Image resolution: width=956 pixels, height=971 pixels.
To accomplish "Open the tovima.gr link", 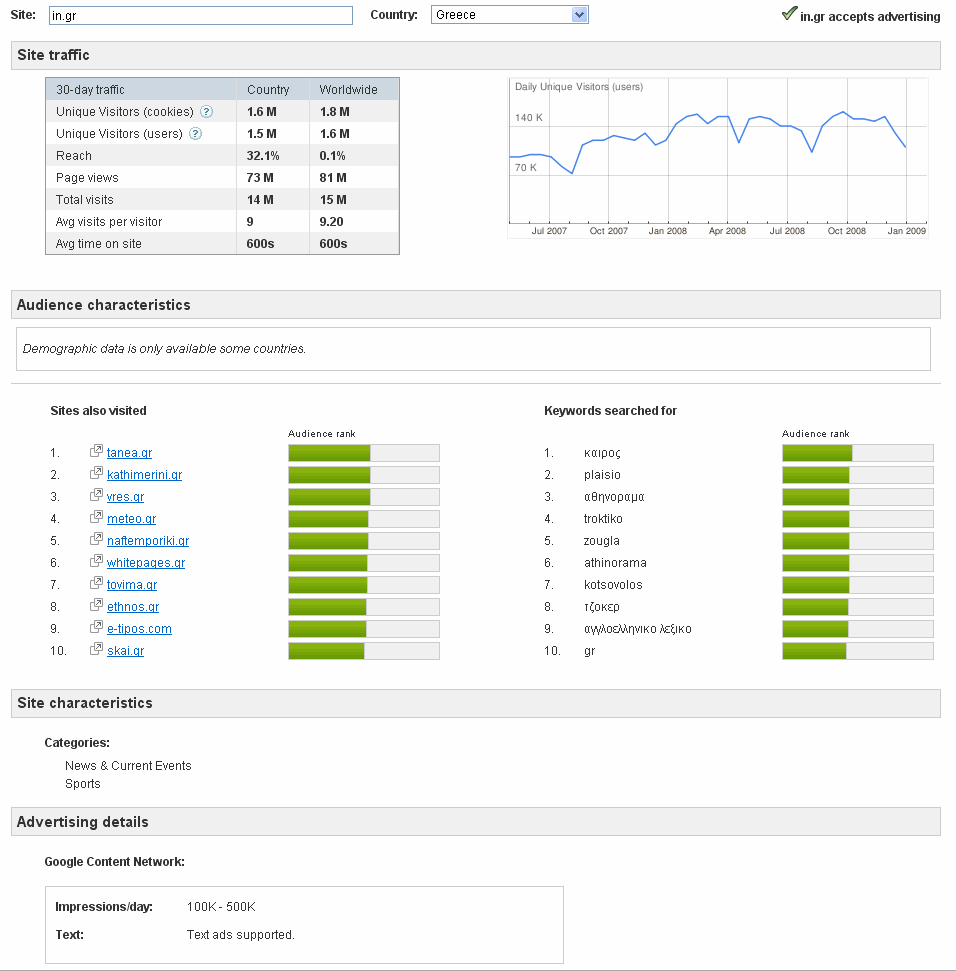I will 132,585.
